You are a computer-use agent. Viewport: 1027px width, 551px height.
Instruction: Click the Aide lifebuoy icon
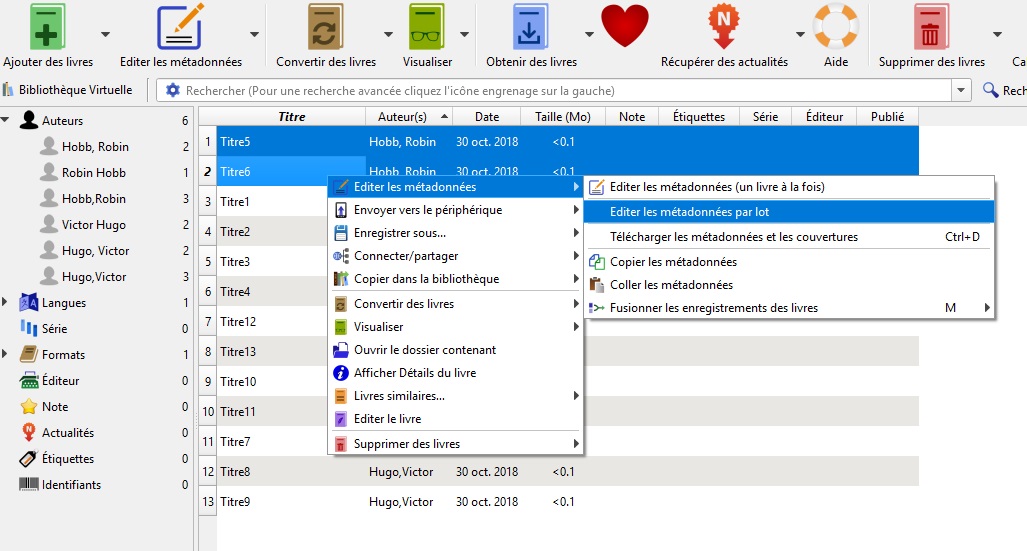pos(836,27)
